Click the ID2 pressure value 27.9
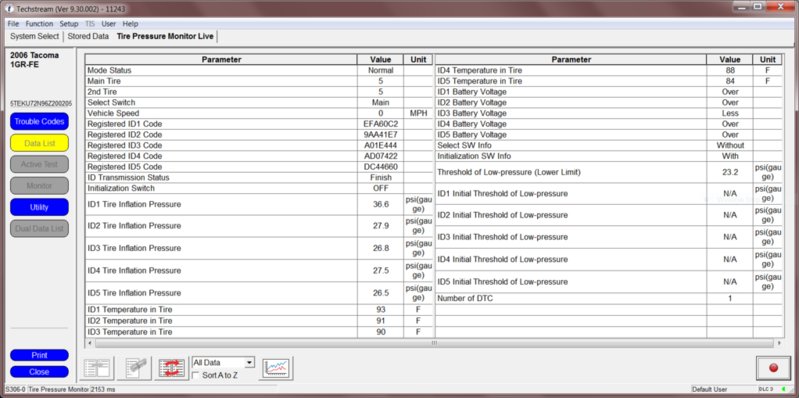 pos(381,226)
